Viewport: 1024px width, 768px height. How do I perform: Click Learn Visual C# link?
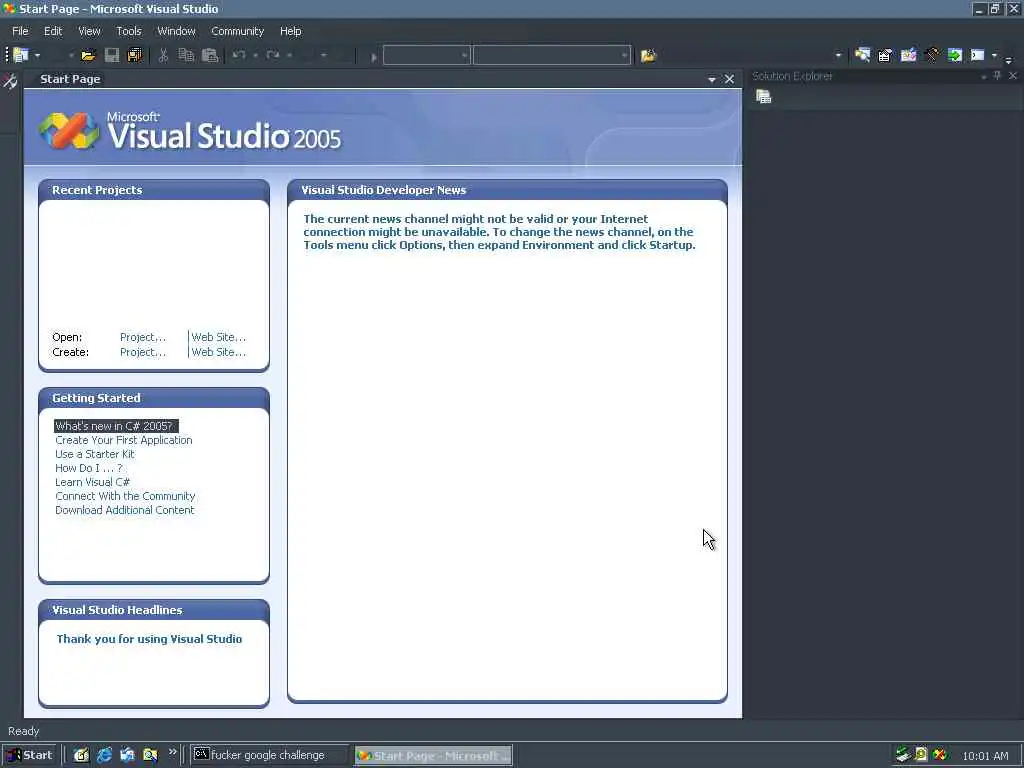pyautogui.click(x=92, y=482)
